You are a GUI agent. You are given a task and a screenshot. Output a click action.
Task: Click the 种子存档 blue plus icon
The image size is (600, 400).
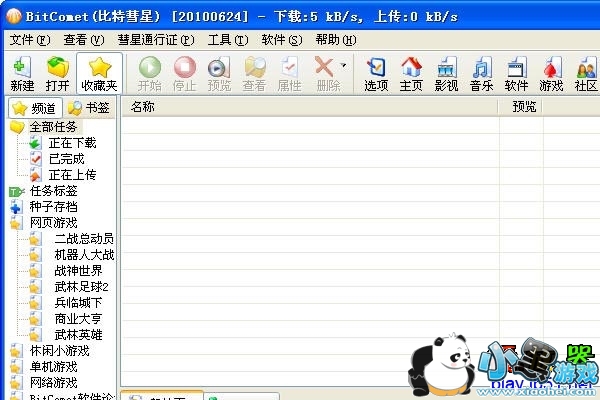click(16, 207)
